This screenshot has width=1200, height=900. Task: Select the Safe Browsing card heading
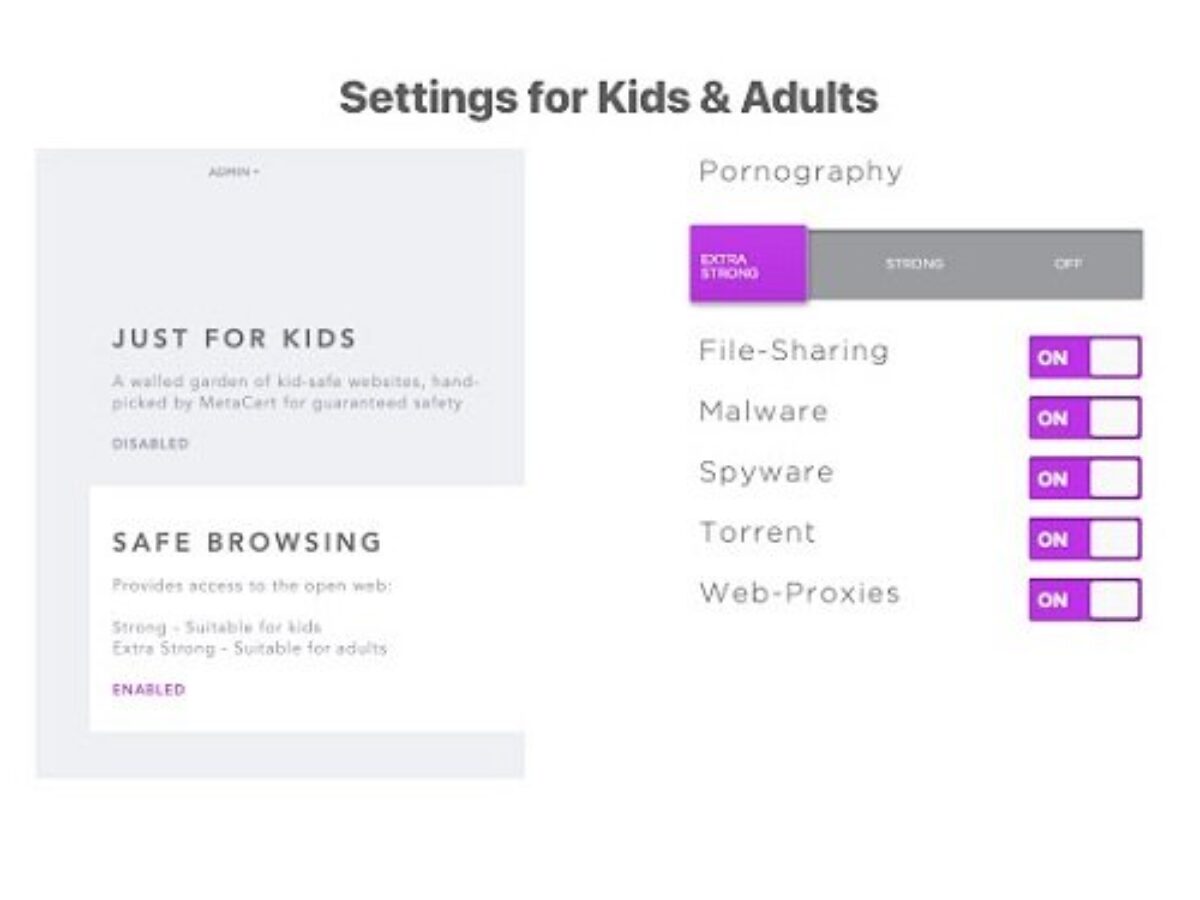click(x=247, y=542)
